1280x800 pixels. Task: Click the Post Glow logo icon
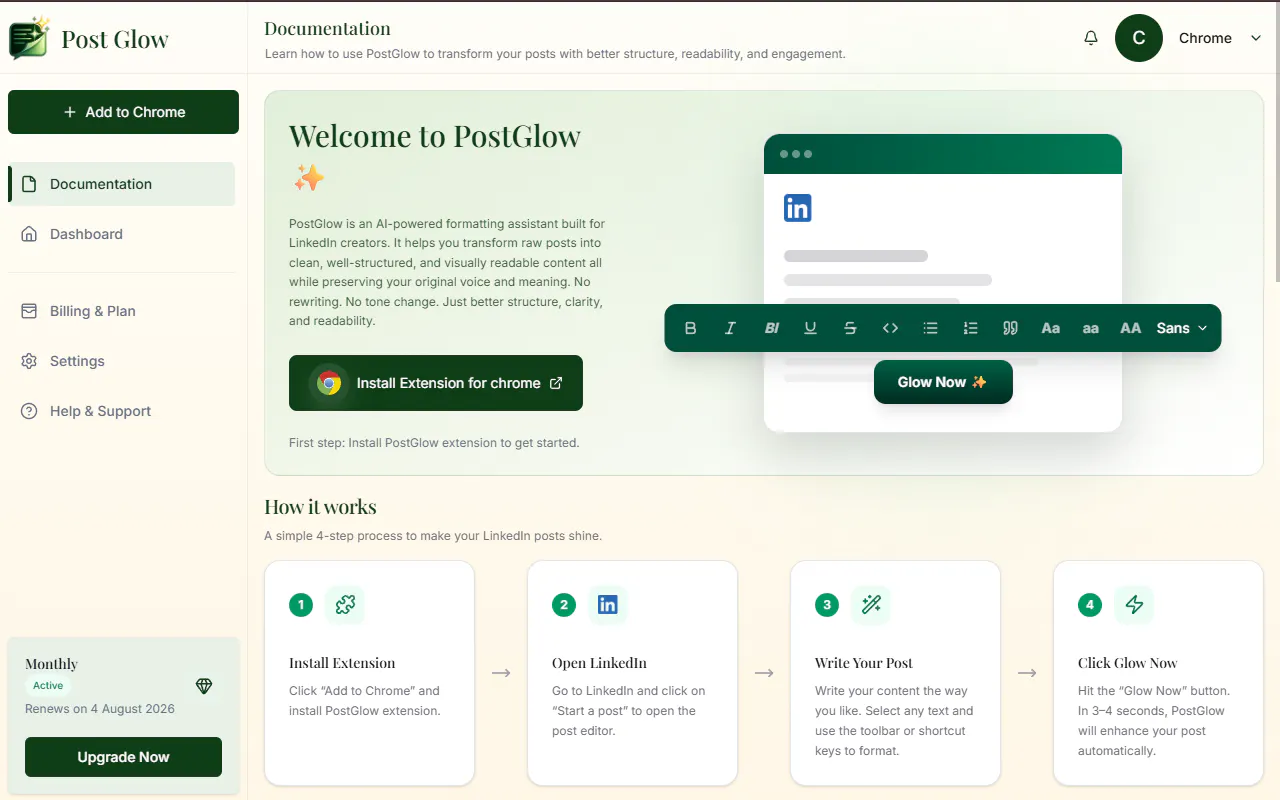tap(29, 38)
